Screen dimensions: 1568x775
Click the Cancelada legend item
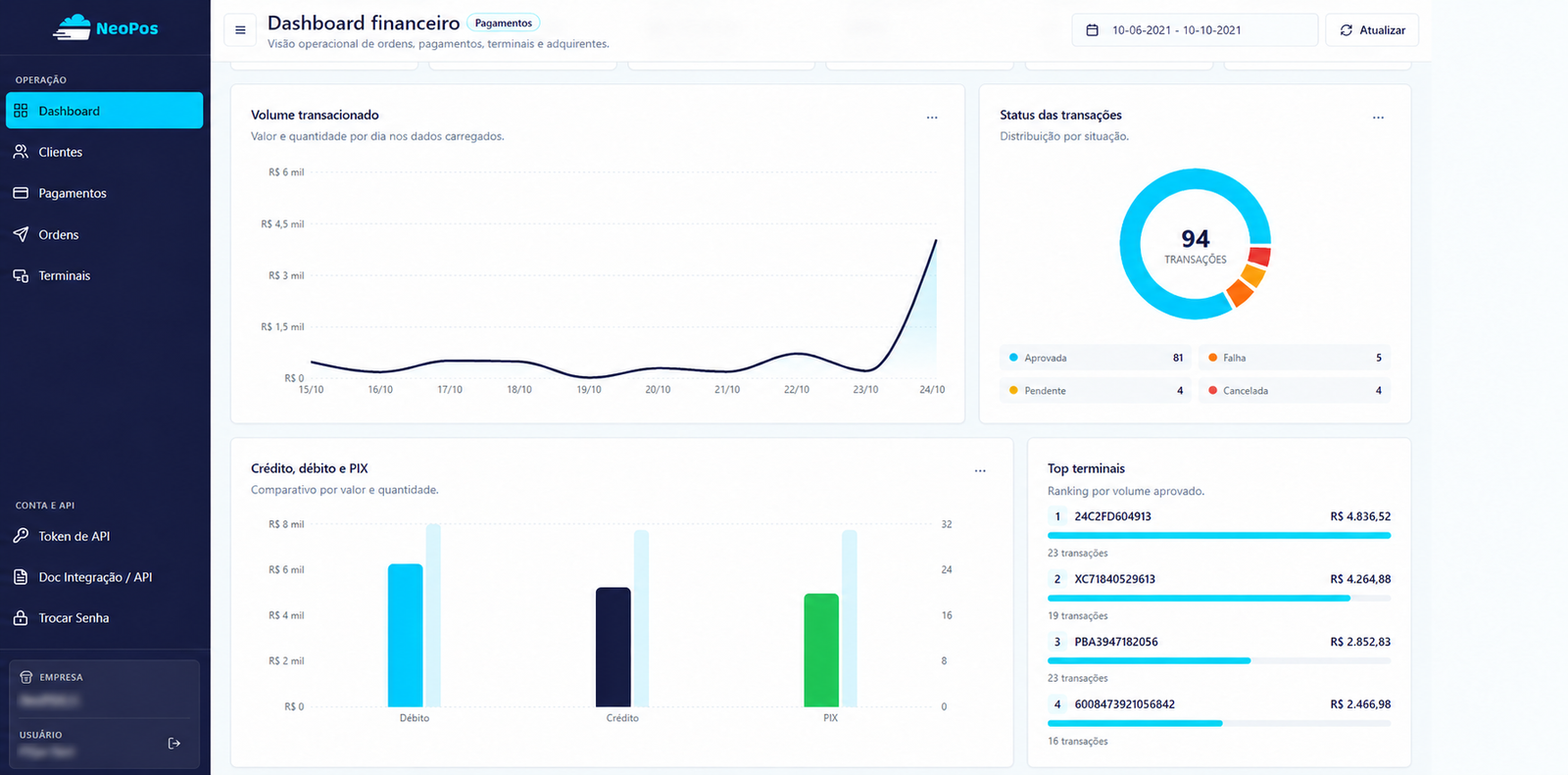[x=1295, y=391]
